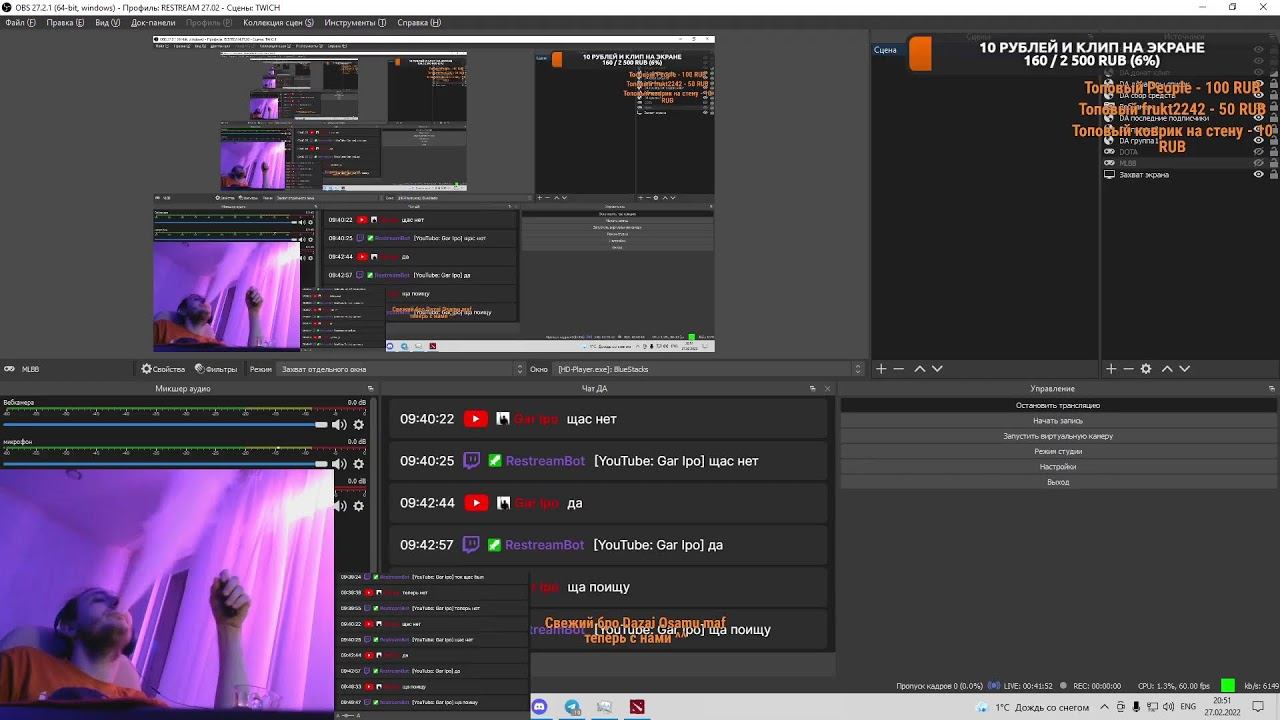
Task: Toggle visibility of DA последние подписчики source
Action: pyautogui.click(x=1259, y=118)
